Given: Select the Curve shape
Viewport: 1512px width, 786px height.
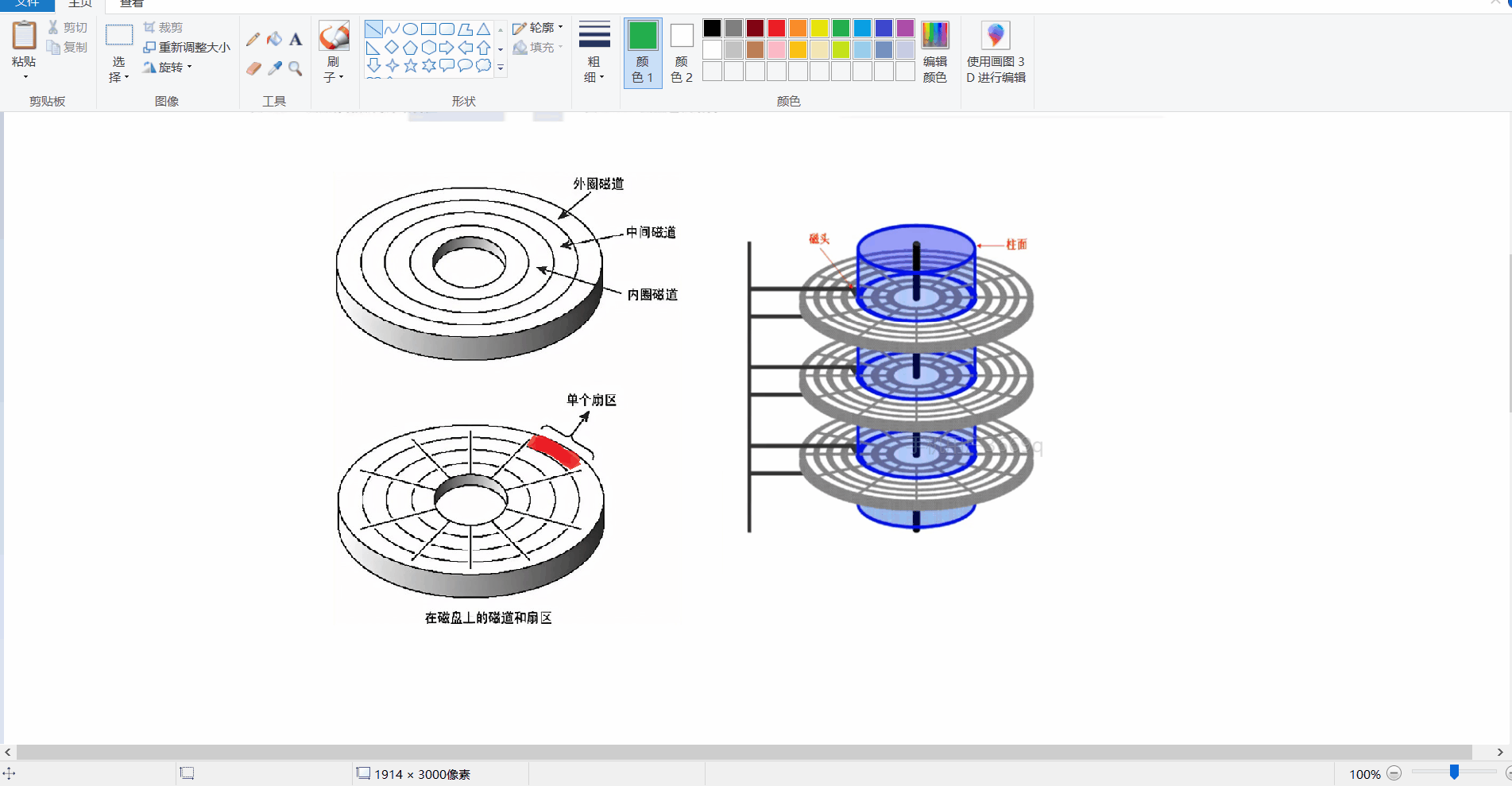Looking at the screenshot, I should (x=392, y=29).
